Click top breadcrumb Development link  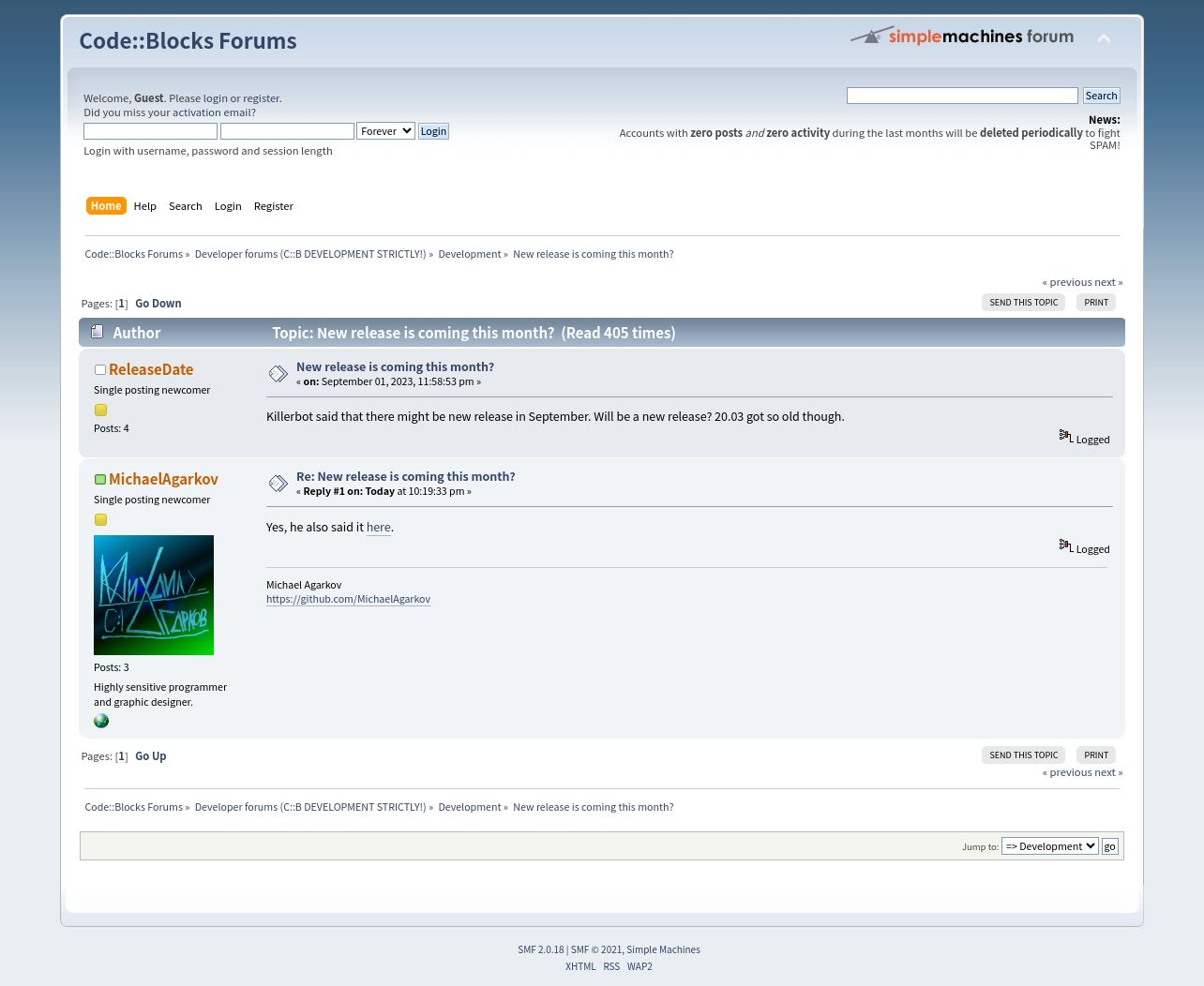click(x=470, y=254)
